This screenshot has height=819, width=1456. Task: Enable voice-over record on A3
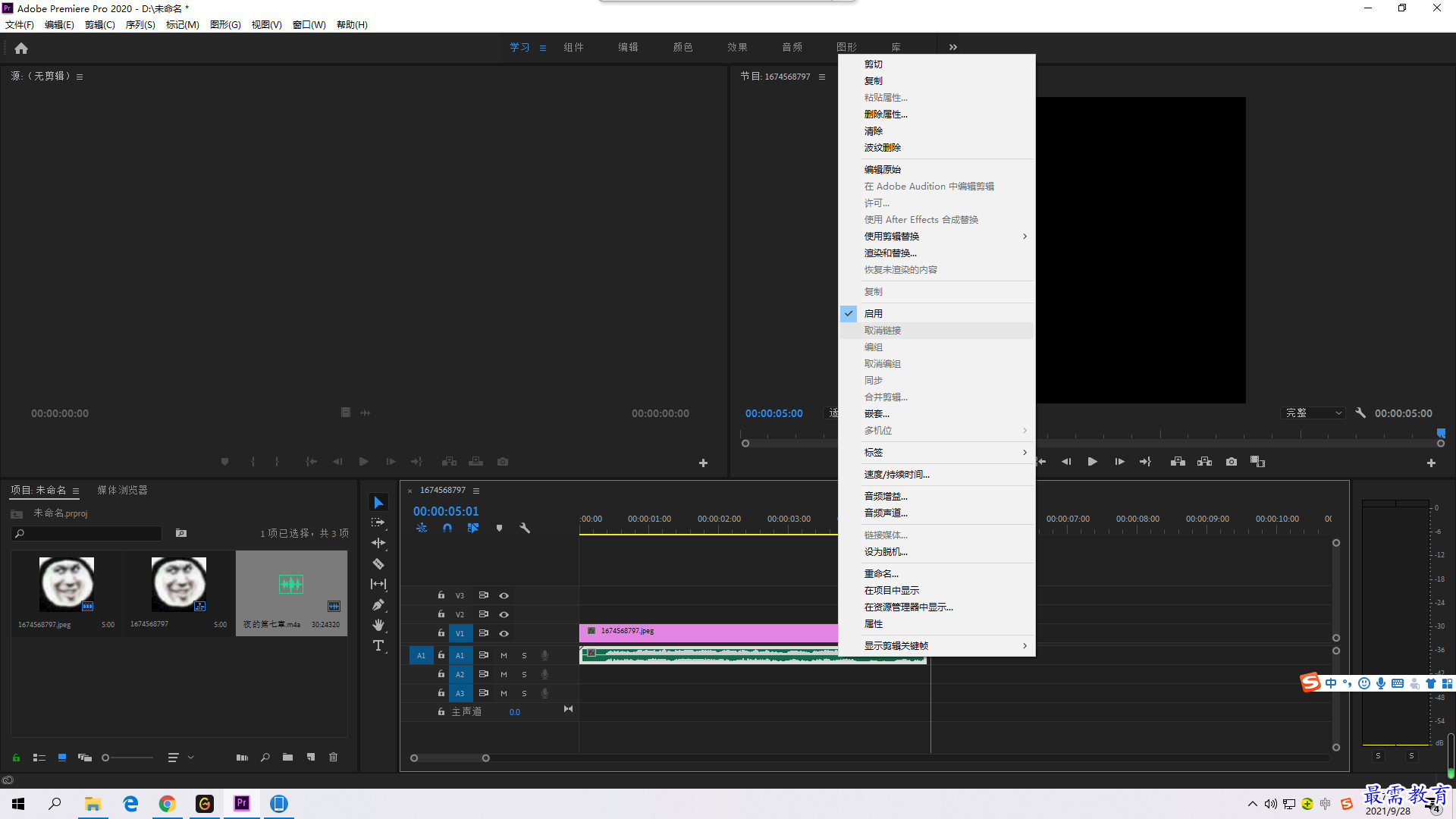coord(544,693)
